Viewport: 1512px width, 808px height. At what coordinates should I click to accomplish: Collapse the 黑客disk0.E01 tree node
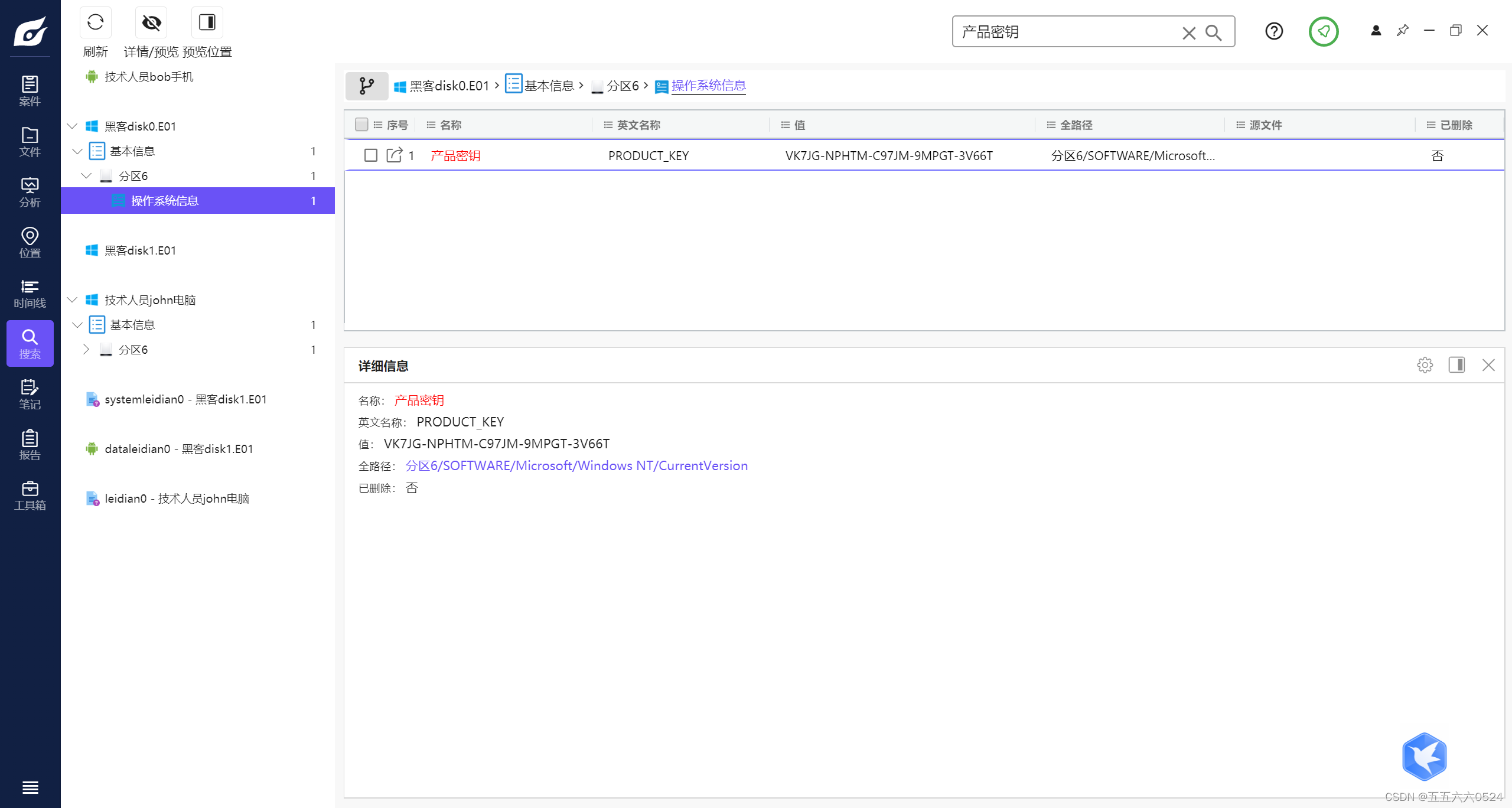[72, 126]
